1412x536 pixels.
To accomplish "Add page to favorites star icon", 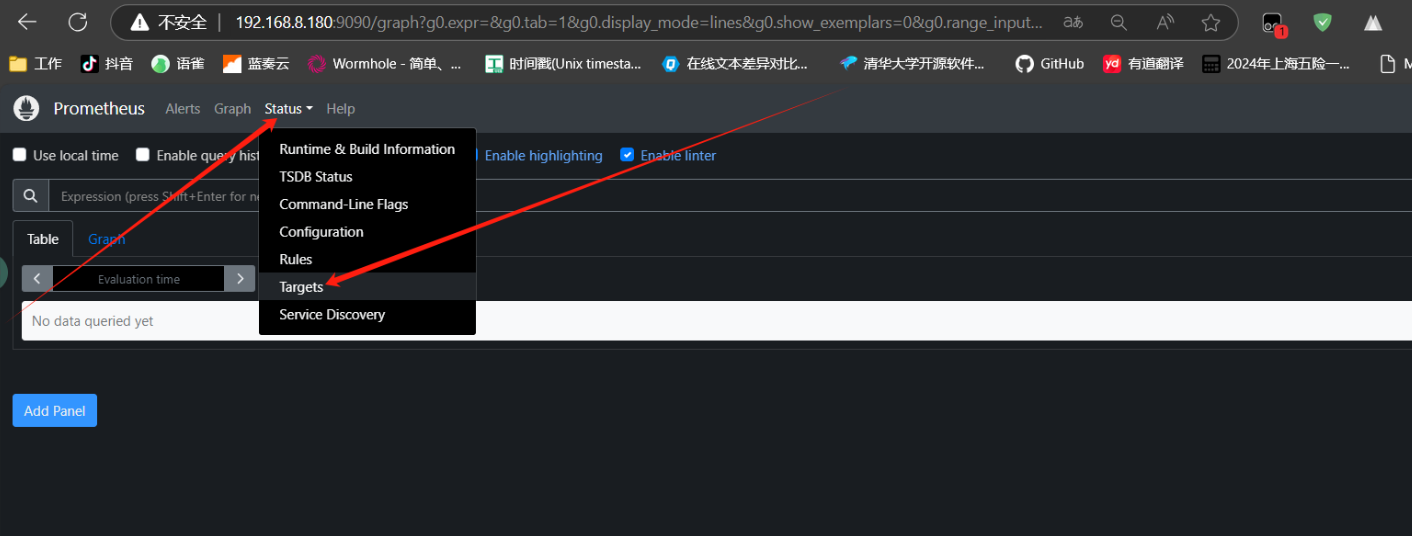I will tap(1211, 22).
